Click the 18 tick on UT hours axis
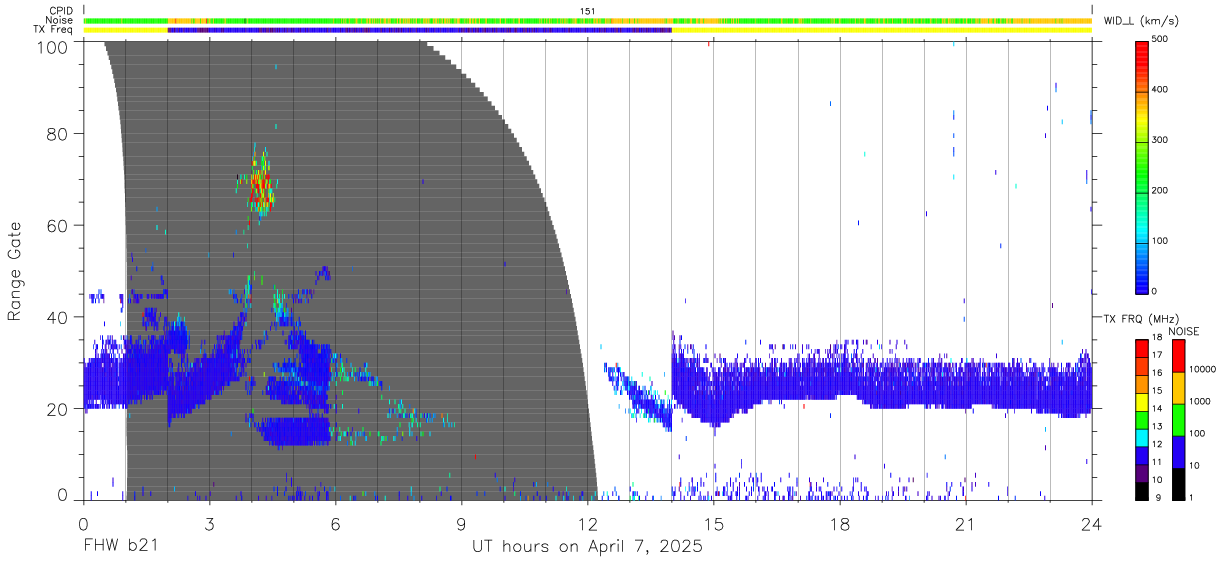 click(840, 524)
